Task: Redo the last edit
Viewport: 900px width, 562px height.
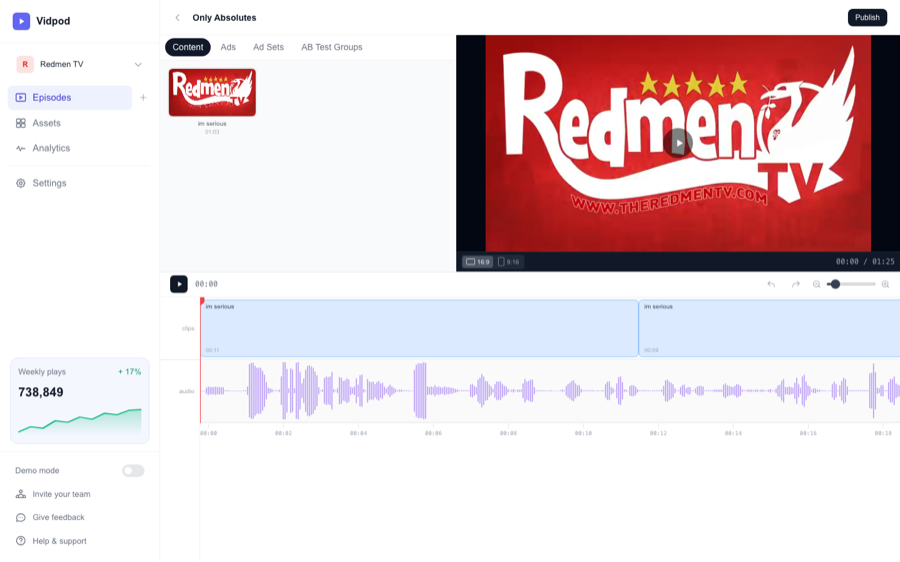Action: [796, 284]
